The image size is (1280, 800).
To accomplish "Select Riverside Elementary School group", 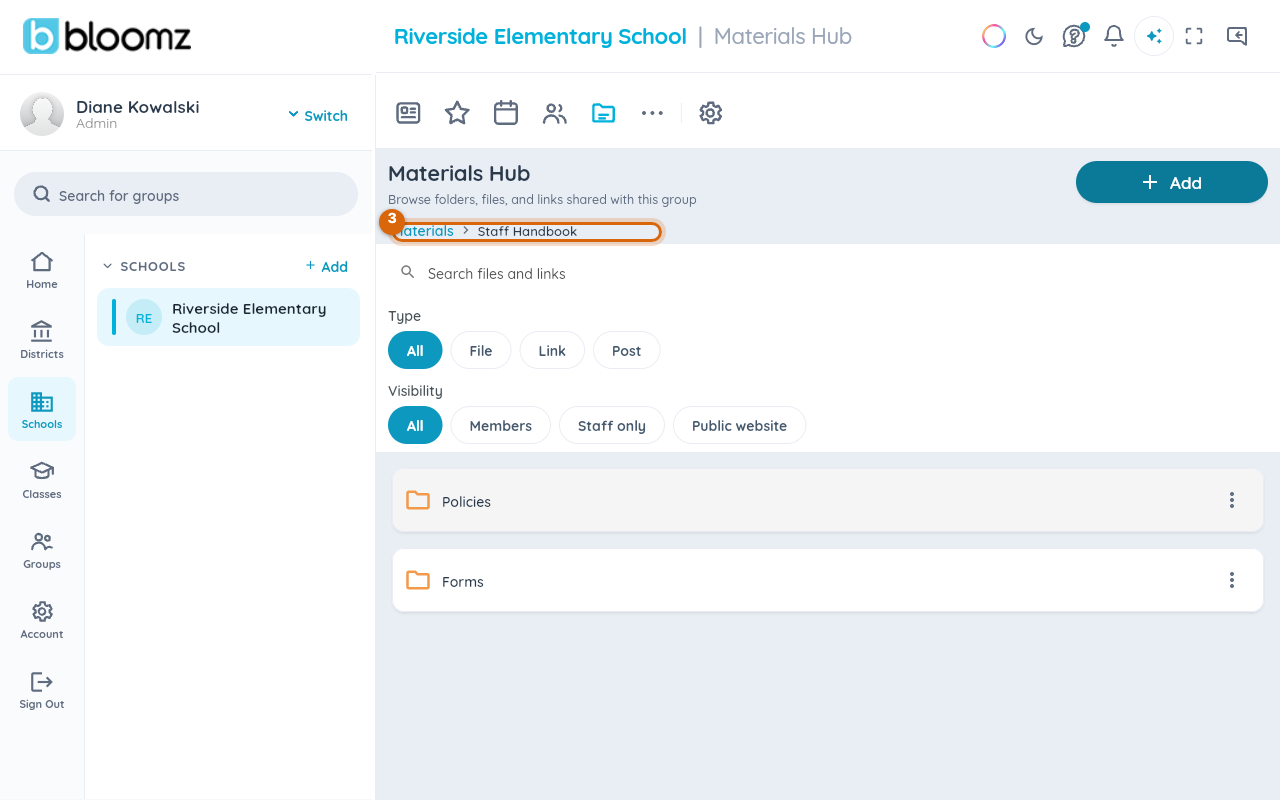I will pos(228,317).
